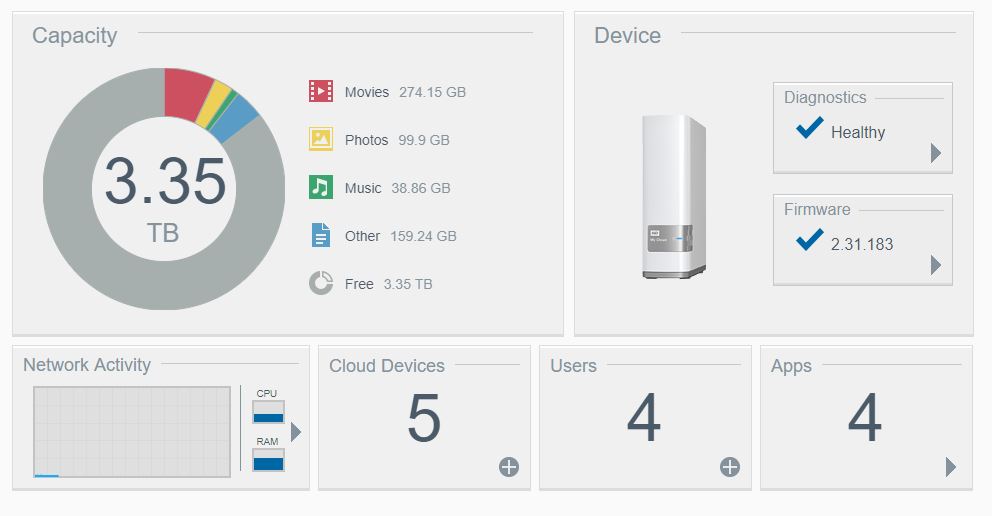Click the 274.15 GB value
The height and width of the screenshot is (516, 992).
[432, 92]
